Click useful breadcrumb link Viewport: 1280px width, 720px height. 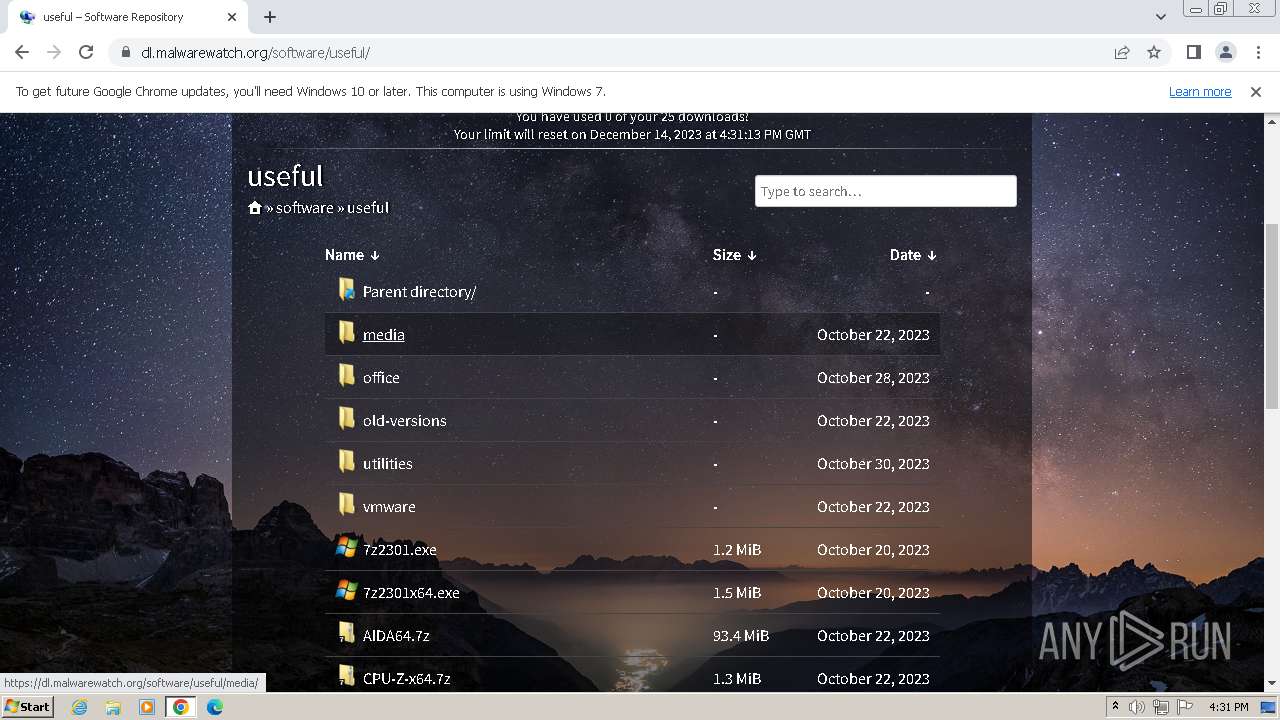click(x=368, y=208)
